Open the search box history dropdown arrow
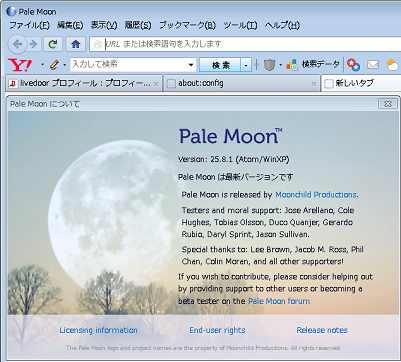Screen dimensions: 401x362 coord(191,65)
